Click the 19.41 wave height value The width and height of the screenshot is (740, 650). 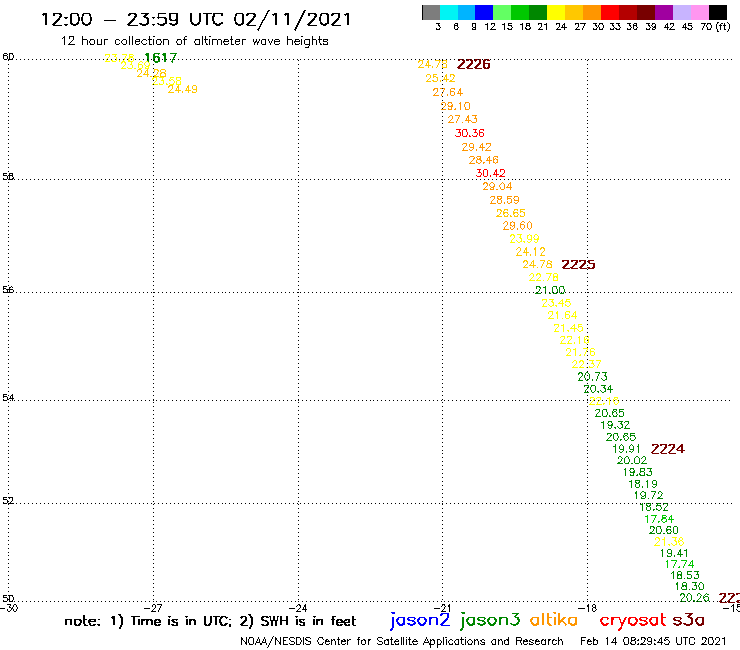(x=674, y=553)
